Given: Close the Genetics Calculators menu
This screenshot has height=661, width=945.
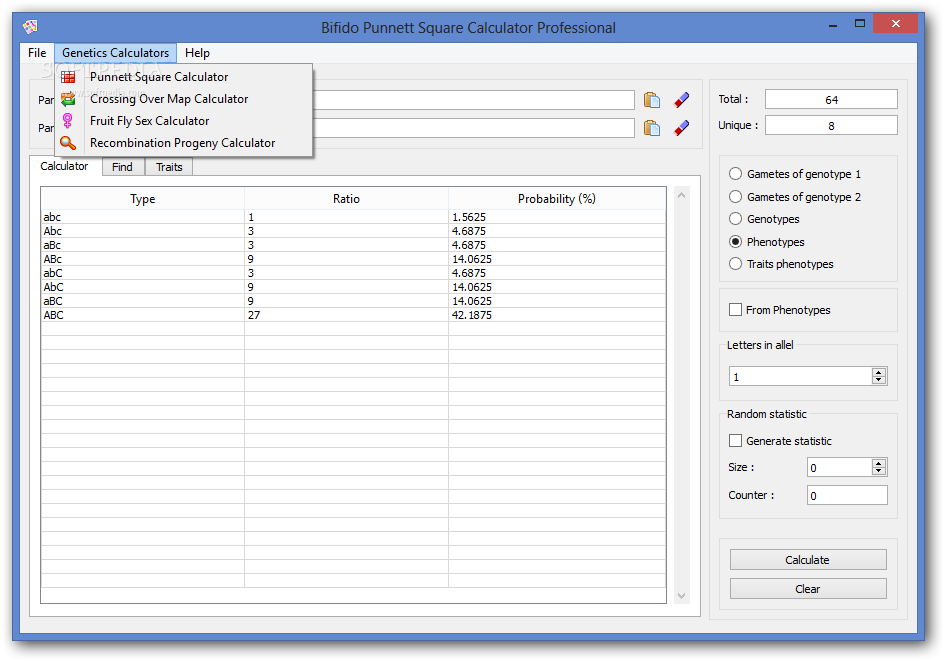Looking at the screenshot, I should (x=115, y=53).
